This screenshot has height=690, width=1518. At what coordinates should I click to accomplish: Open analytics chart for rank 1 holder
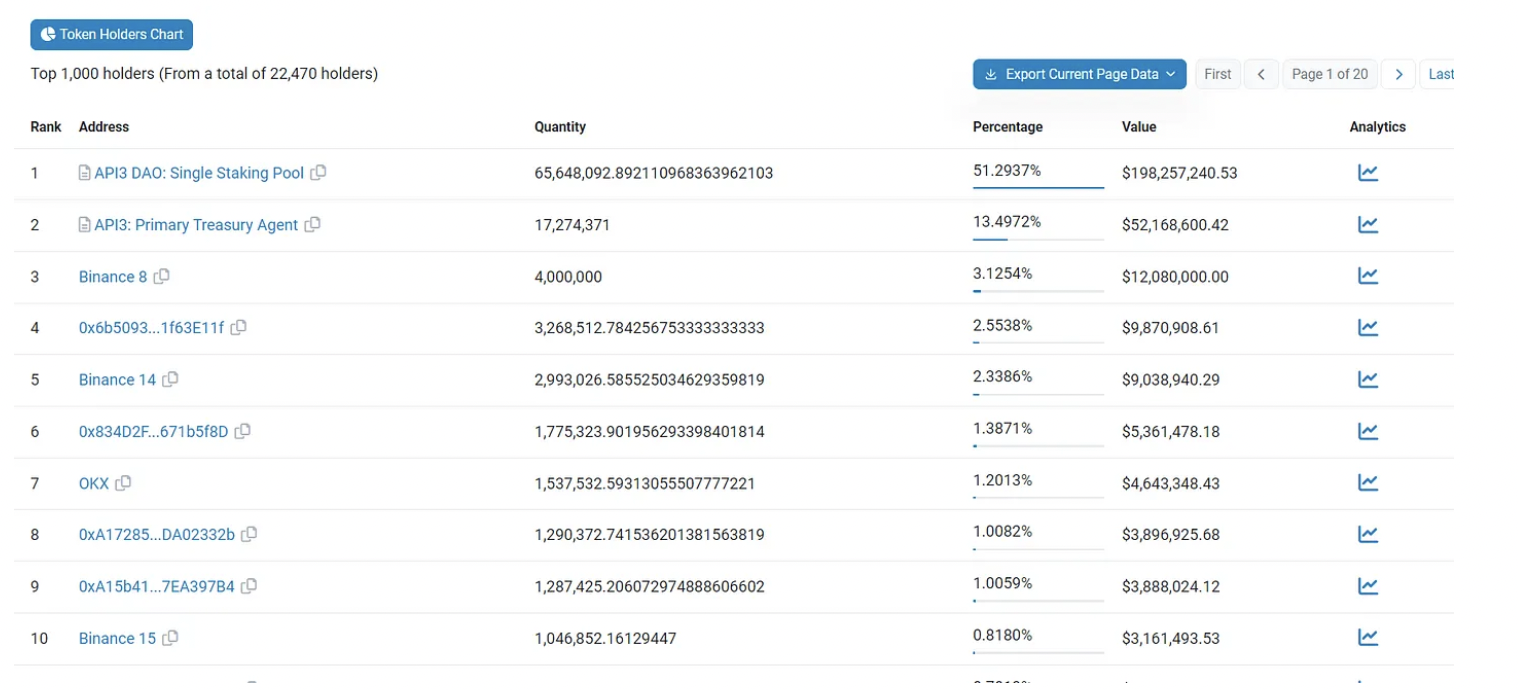[x=1367, y=173]
